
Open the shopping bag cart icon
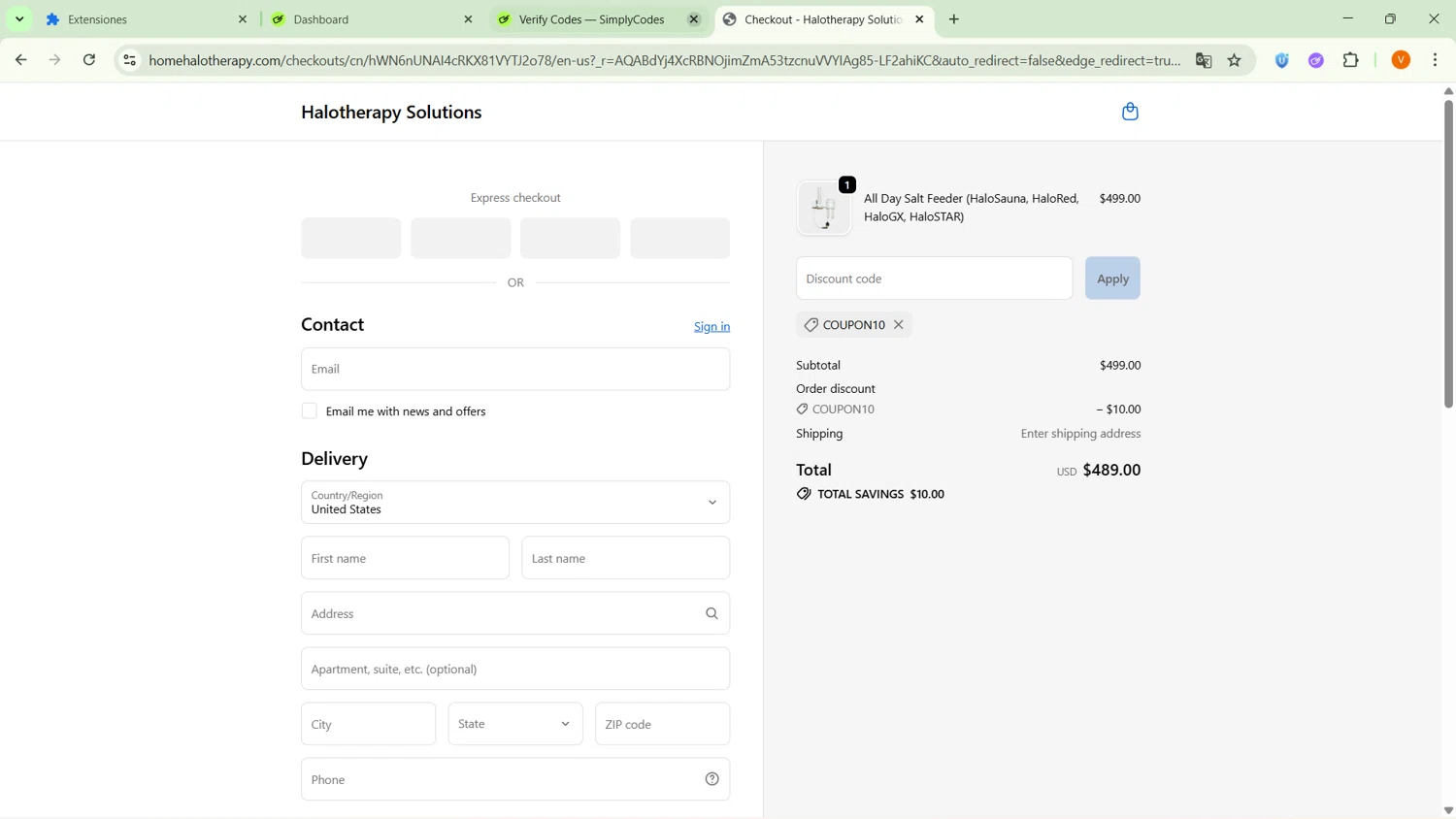pyautogui.click(x=1130, y=112)
